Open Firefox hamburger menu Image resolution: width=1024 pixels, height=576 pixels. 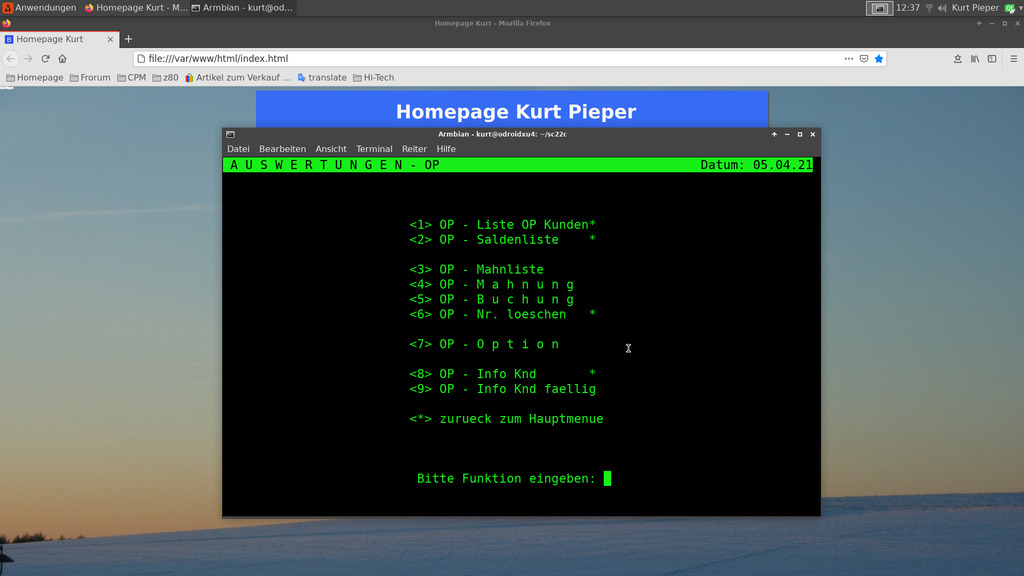[1012, 59]
